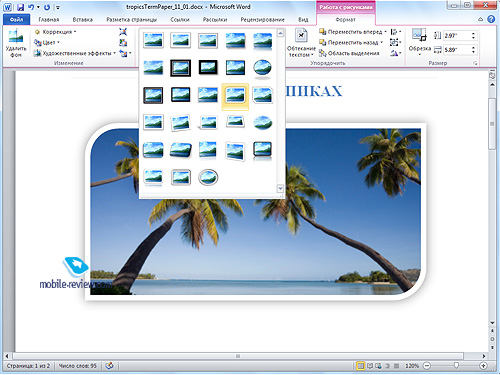Viewport: 500px width, 375px height.
Task: Choose the black beveled oval picture style
Action: tap(262, 68)
